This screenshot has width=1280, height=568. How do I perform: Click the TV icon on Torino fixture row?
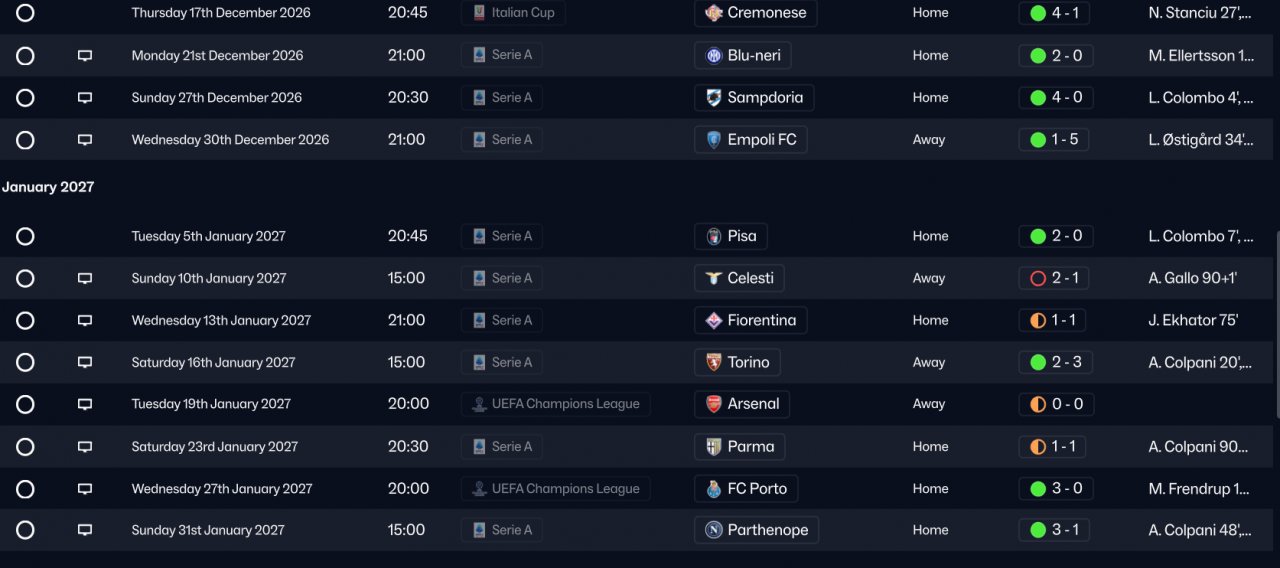pyautogui.click(x=85, y=363)
